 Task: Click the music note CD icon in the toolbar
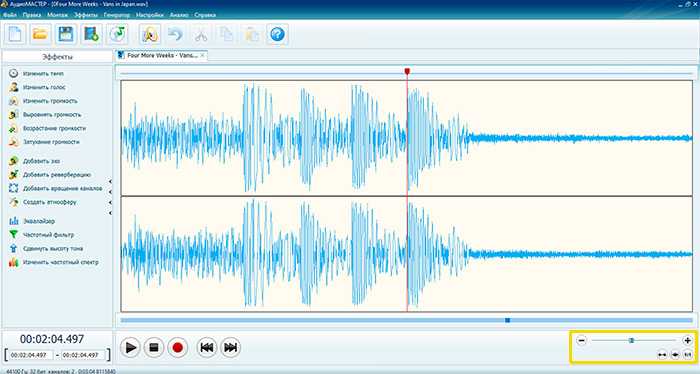click(x=117, y=34)
